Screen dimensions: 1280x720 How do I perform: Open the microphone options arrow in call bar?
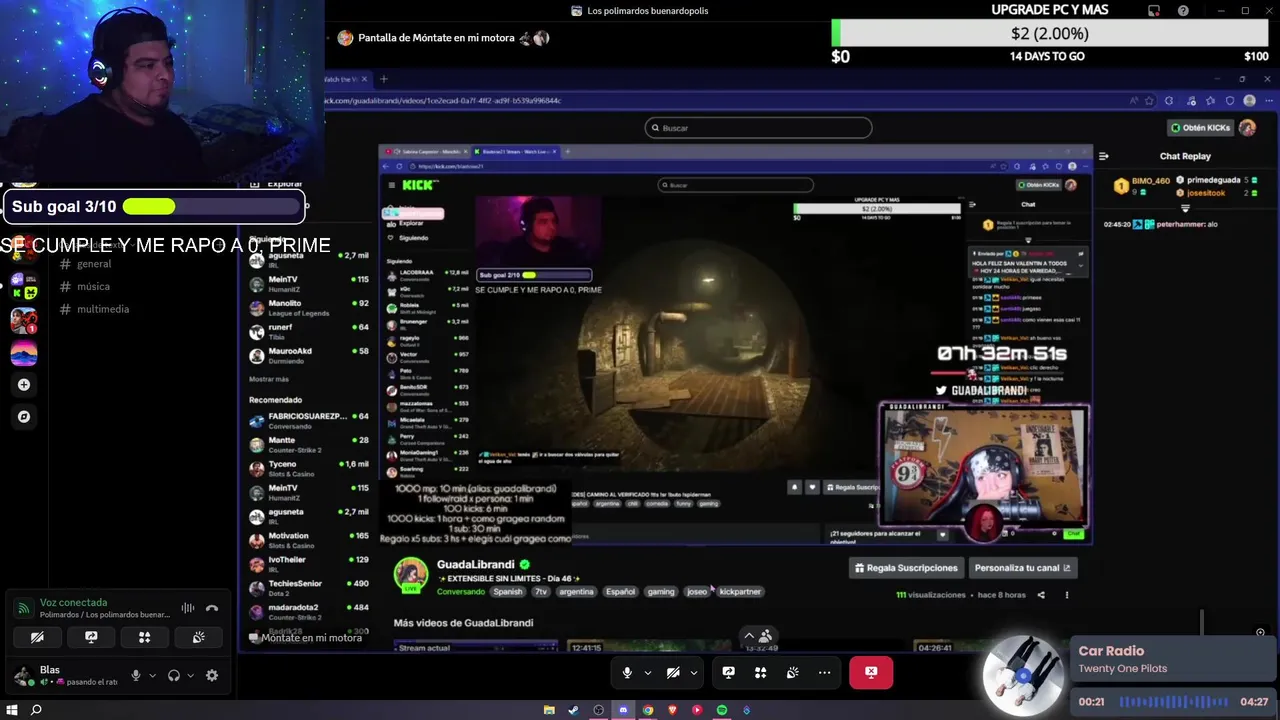(647, 673)
